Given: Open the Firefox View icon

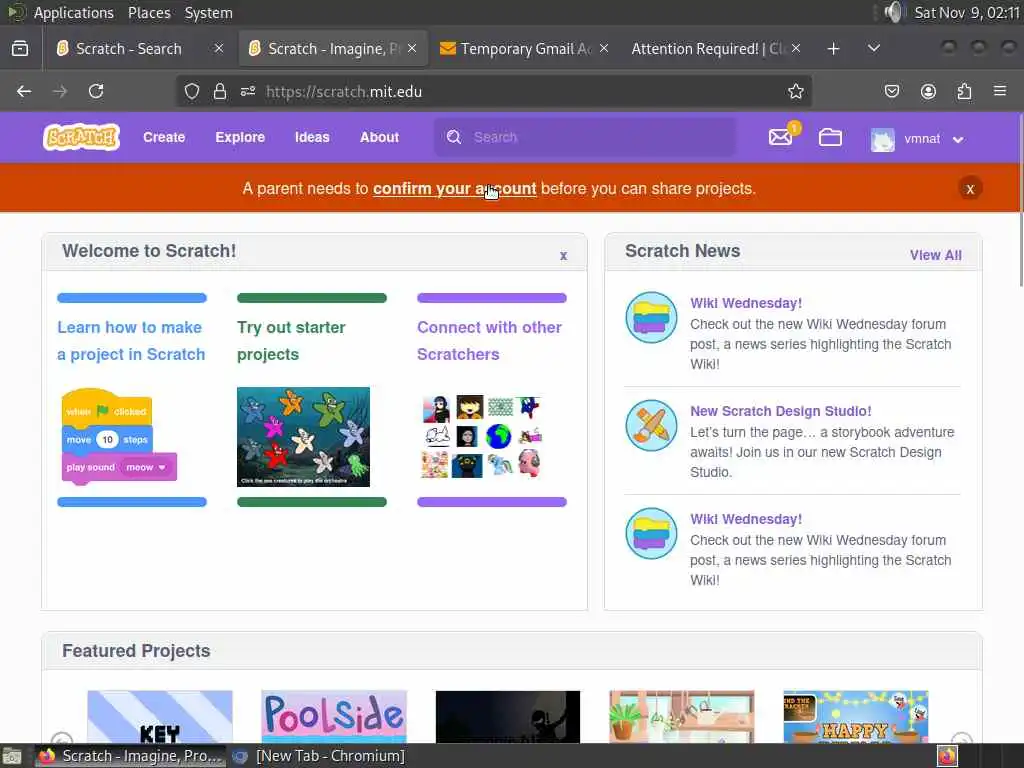Looking at the screenshot, I should click(20, 49).
